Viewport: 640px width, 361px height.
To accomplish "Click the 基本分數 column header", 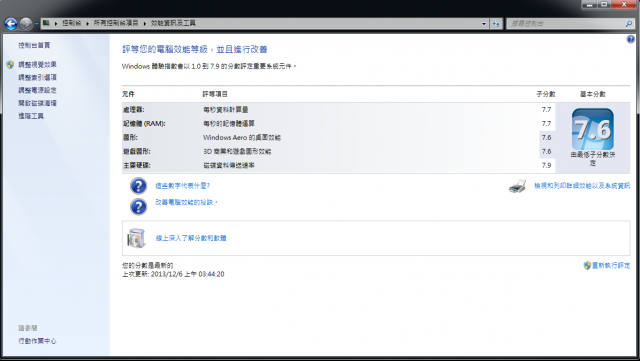I will pos(593,94).
